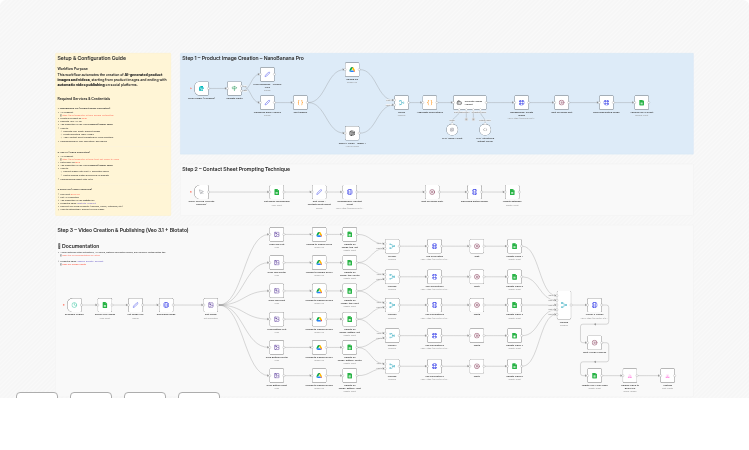Open the pencil Edit Fields node in Step 2
749x450 pixels.
click(x=319, y=191)
